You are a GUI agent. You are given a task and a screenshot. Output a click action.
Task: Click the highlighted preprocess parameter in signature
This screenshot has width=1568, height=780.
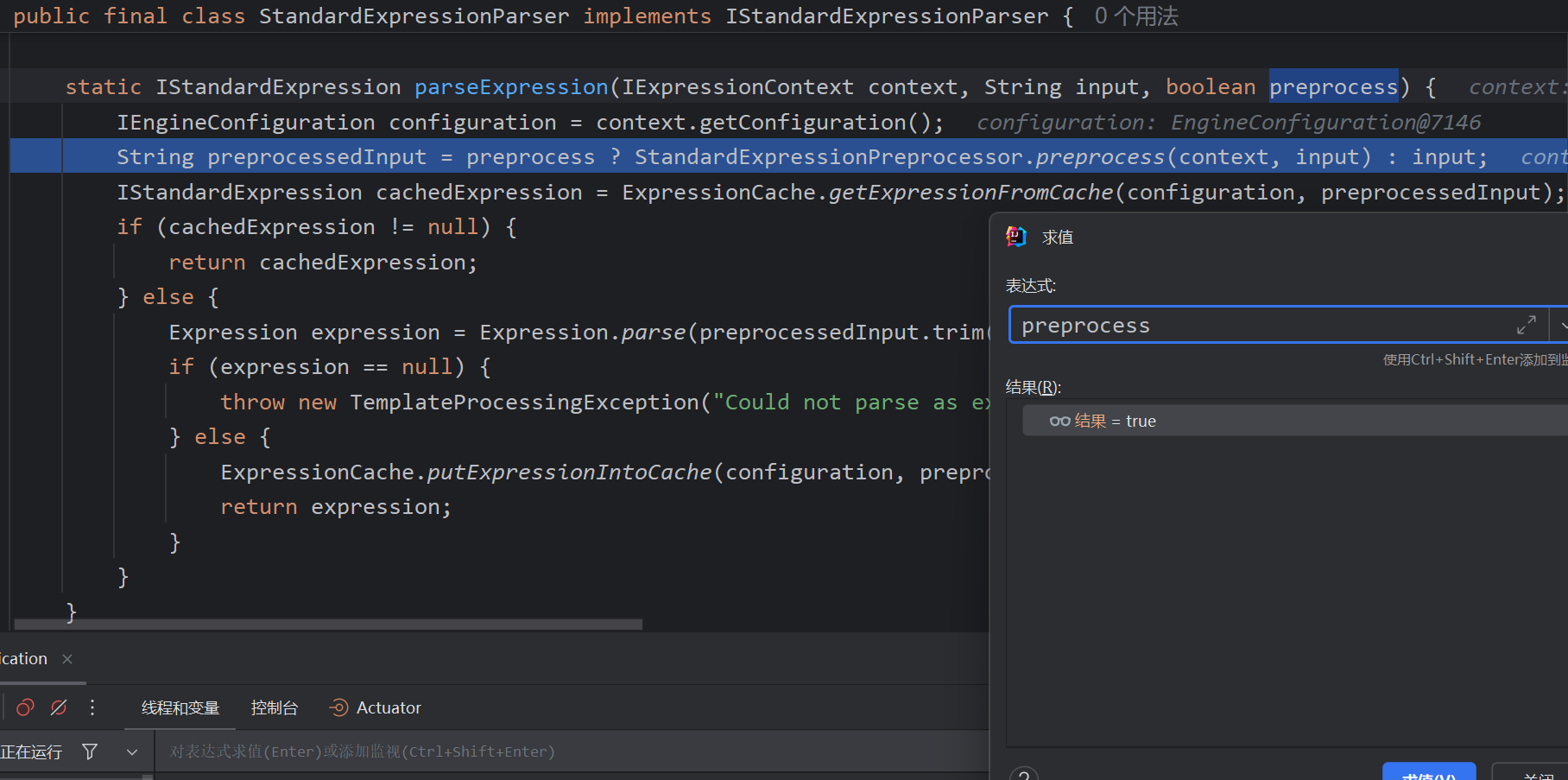click(1333, 87)
